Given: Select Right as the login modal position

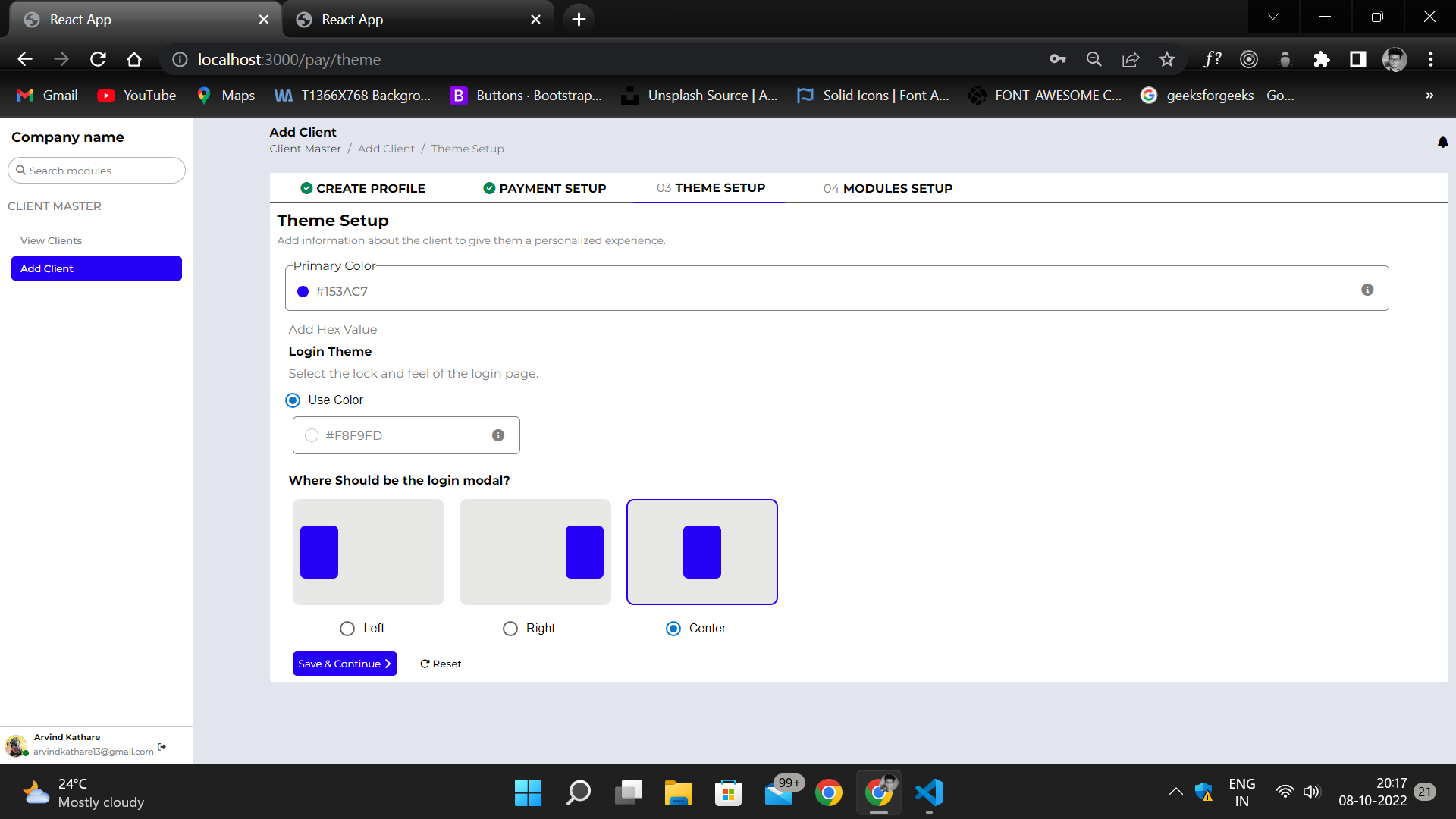Looking at the screenshot, I should point(509,629).
